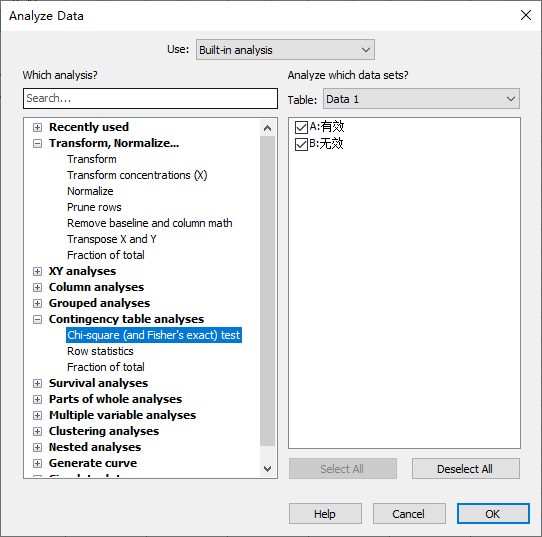This screenshot has height=537, width=542.
Task: Open the Table Data 1 dropdown
Action: pyautogui.click(x=421, y=99)
